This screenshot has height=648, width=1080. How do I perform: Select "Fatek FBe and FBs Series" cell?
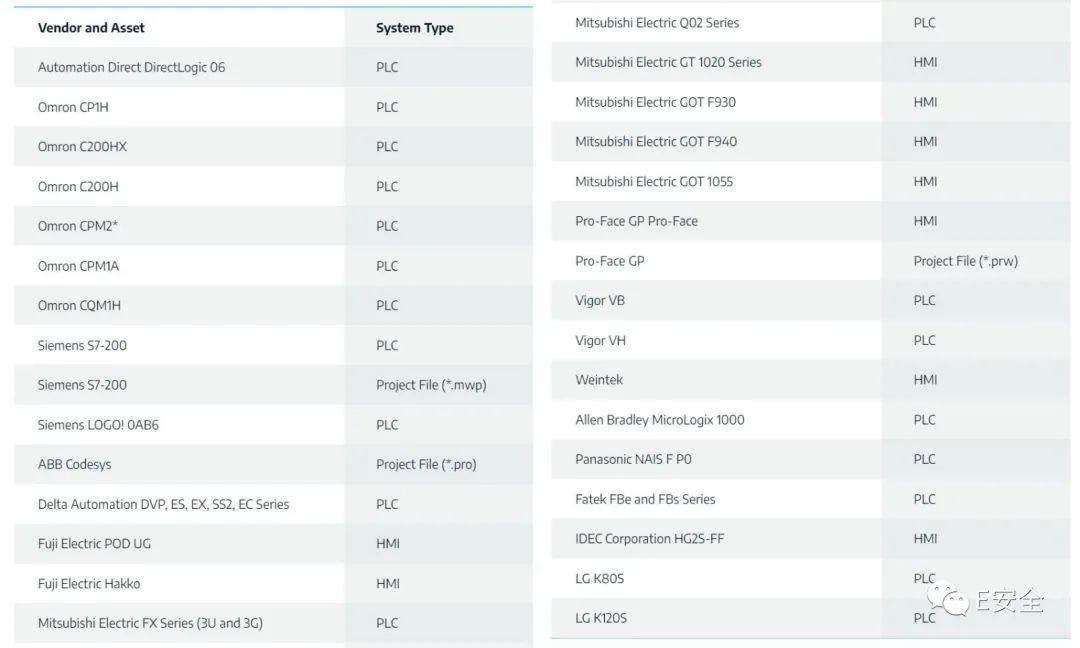(x=645, y=499)
